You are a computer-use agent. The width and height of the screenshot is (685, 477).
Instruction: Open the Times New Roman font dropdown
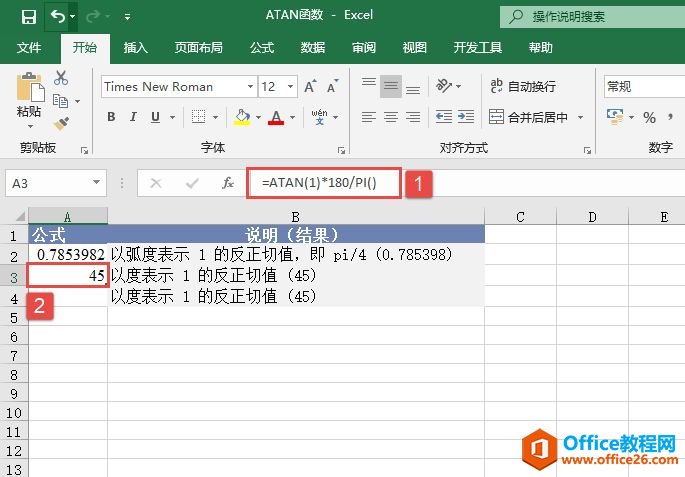(x=249, y=87)
